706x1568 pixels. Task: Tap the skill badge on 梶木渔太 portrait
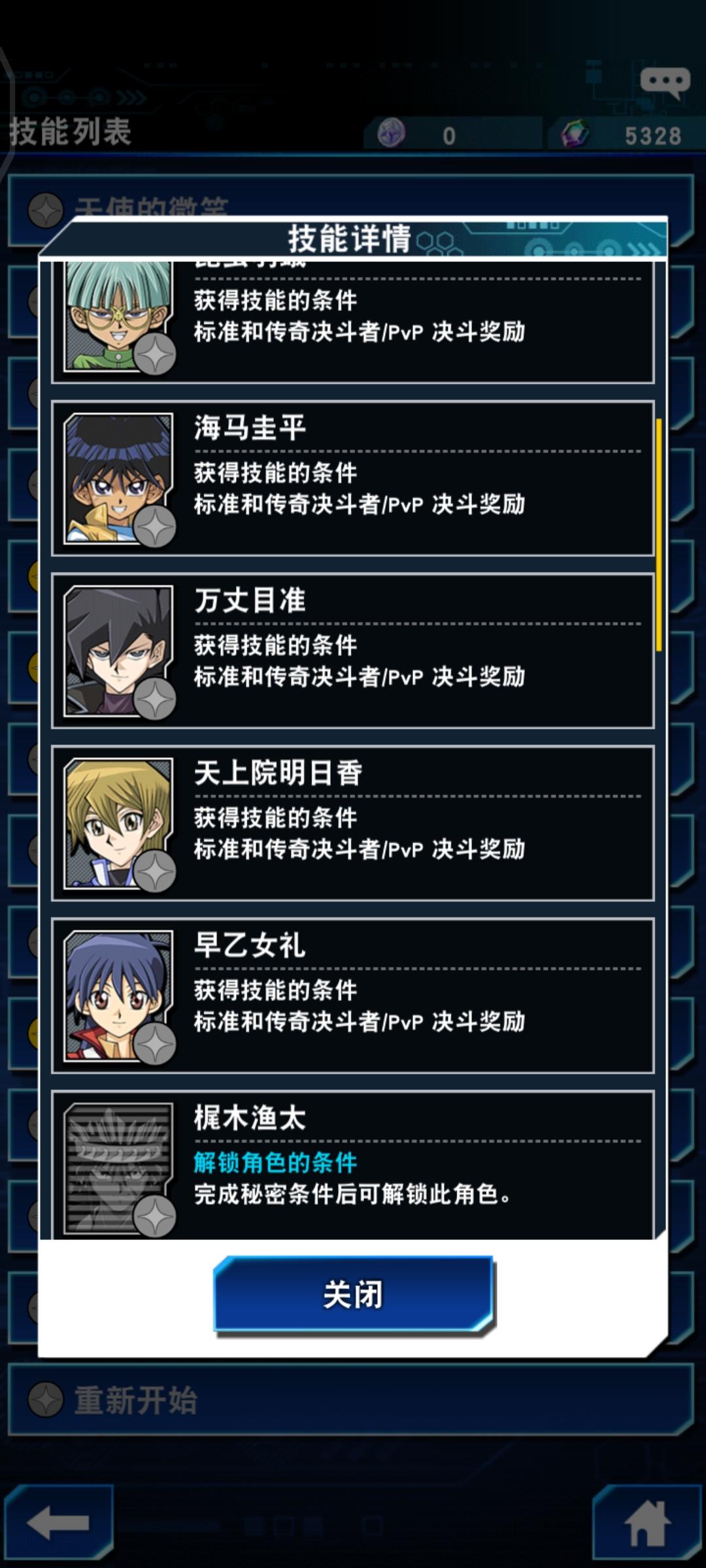coord(155,1217)
